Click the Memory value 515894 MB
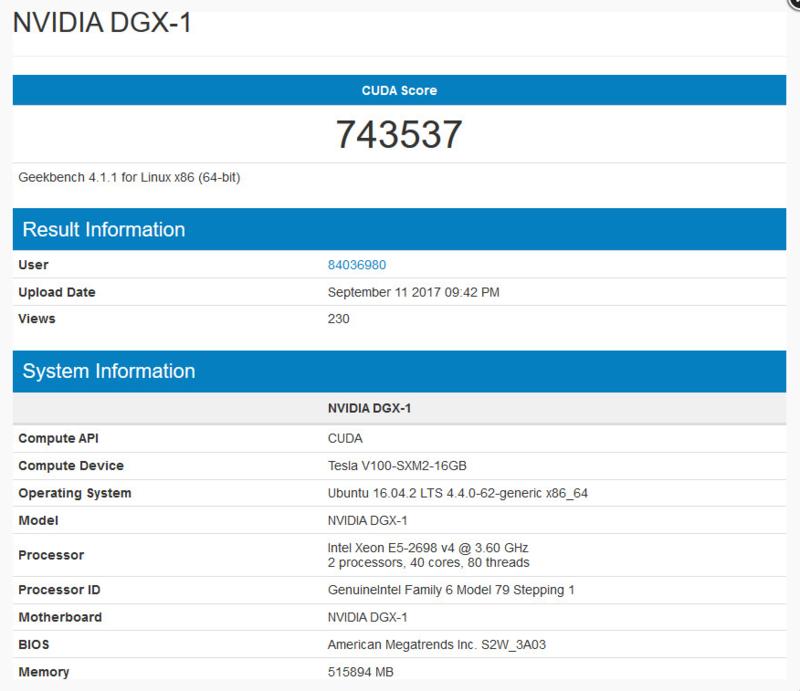 361,673
